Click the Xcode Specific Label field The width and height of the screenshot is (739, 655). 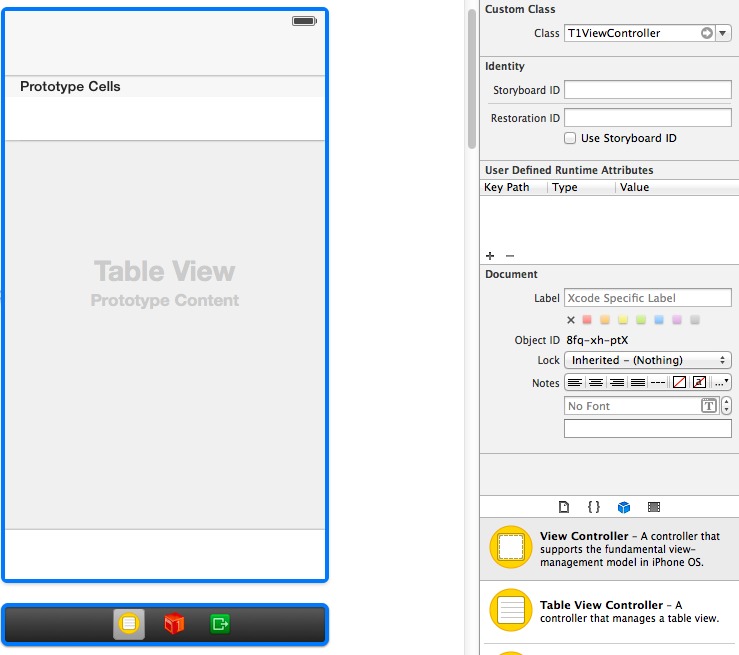pos(648,298)
